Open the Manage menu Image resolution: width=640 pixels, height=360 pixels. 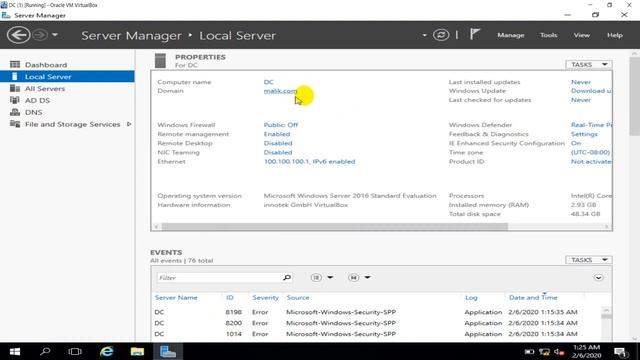(511, 35)
